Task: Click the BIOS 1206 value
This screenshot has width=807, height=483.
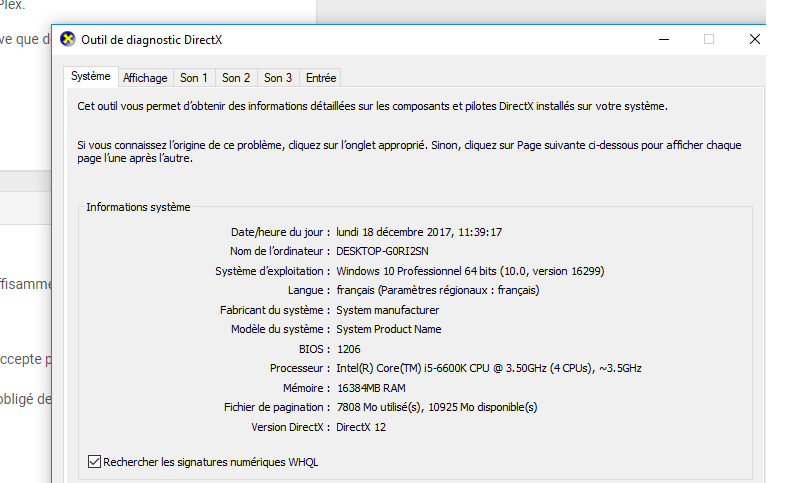Action: 348,349
